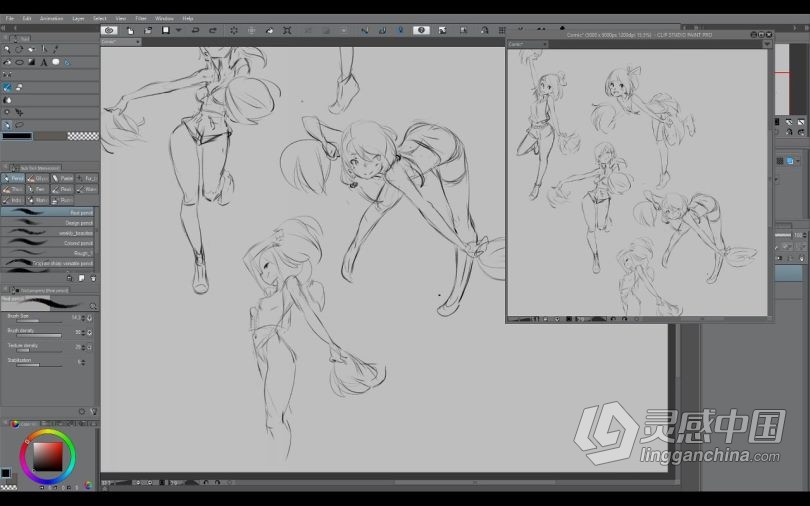Screen dimensions: 810x506
Task: Select the Lasso selection tool
Action: click(19, 124)
